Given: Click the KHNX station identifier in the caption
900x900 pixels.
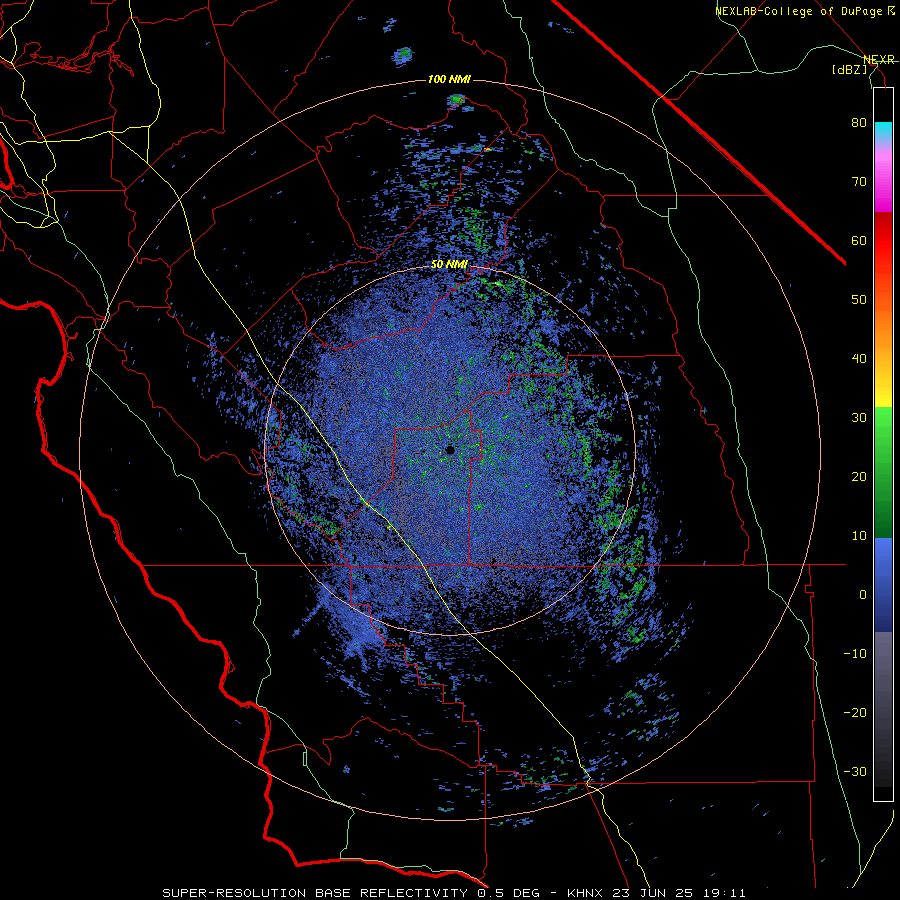Looking at the screenshot, I should (x=585, y=893).
